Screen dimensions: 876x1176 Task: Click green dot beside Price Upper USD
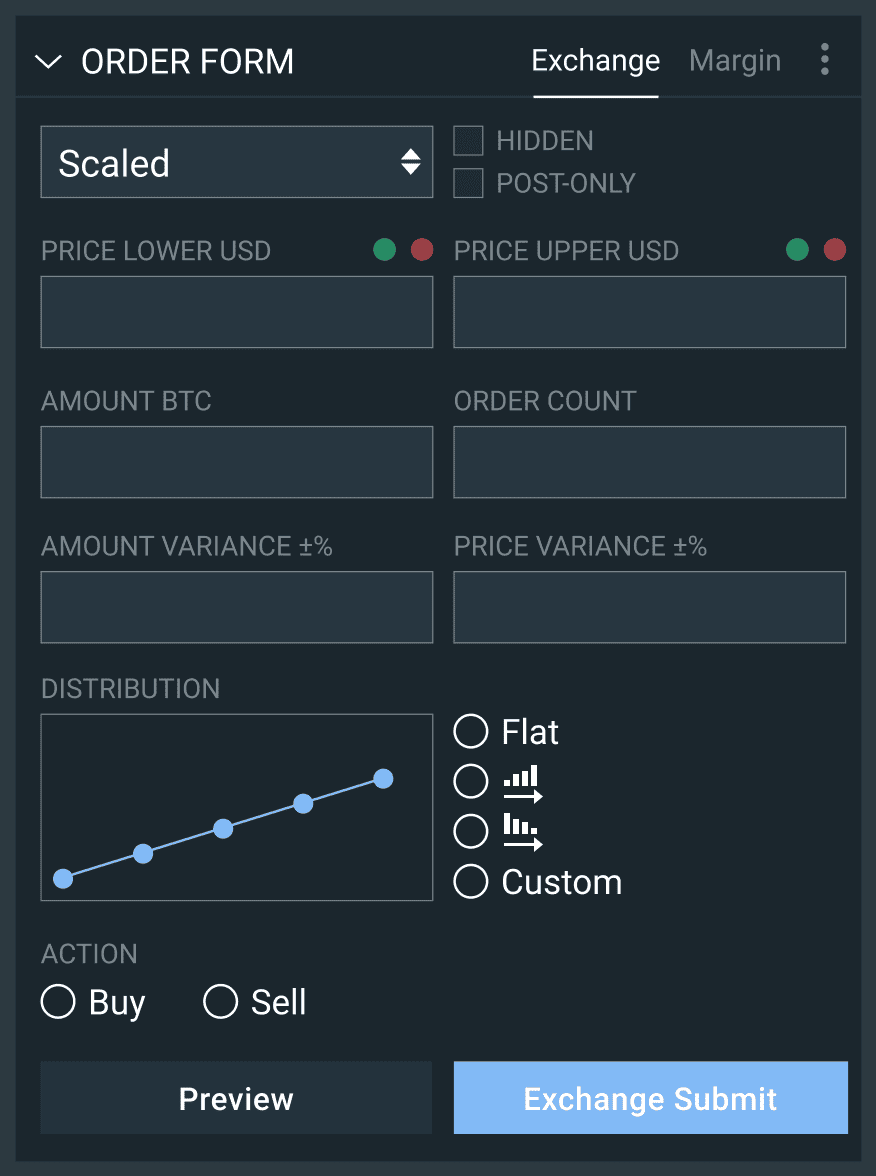coord(797,249)
